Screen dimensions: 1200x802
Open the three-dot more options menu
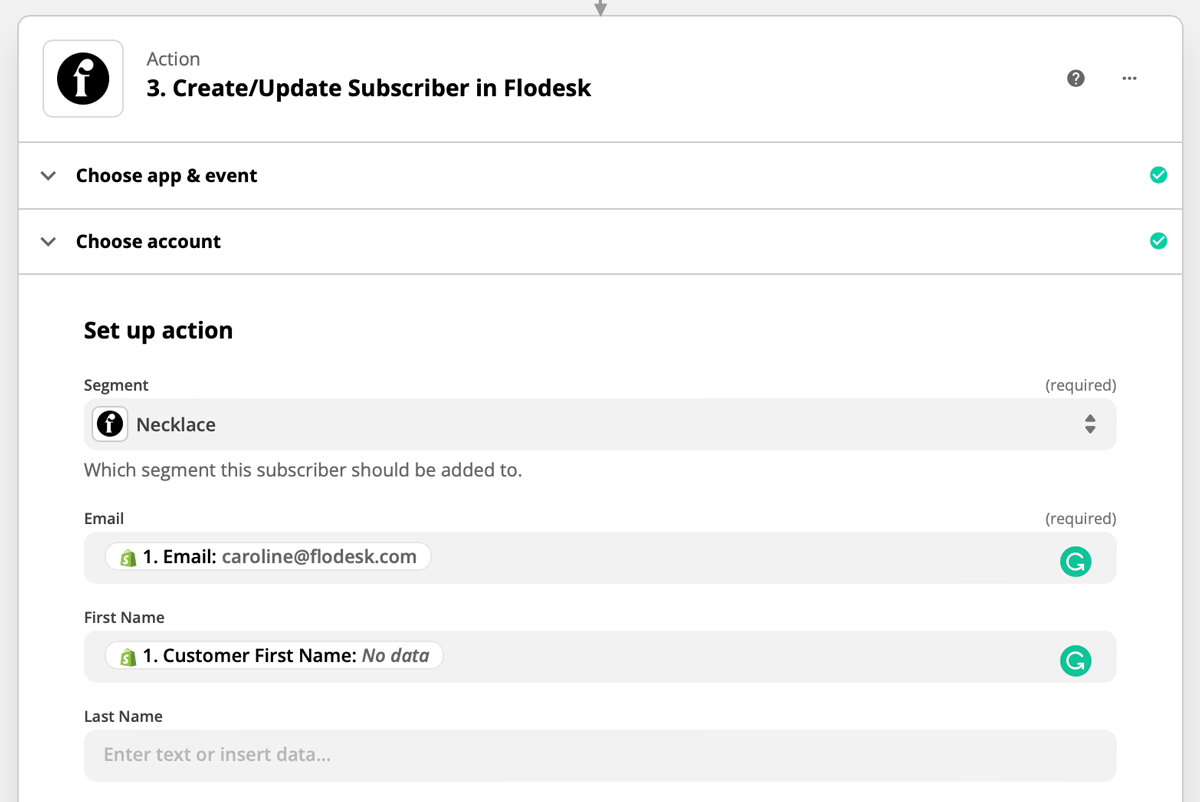(1129, 78)
